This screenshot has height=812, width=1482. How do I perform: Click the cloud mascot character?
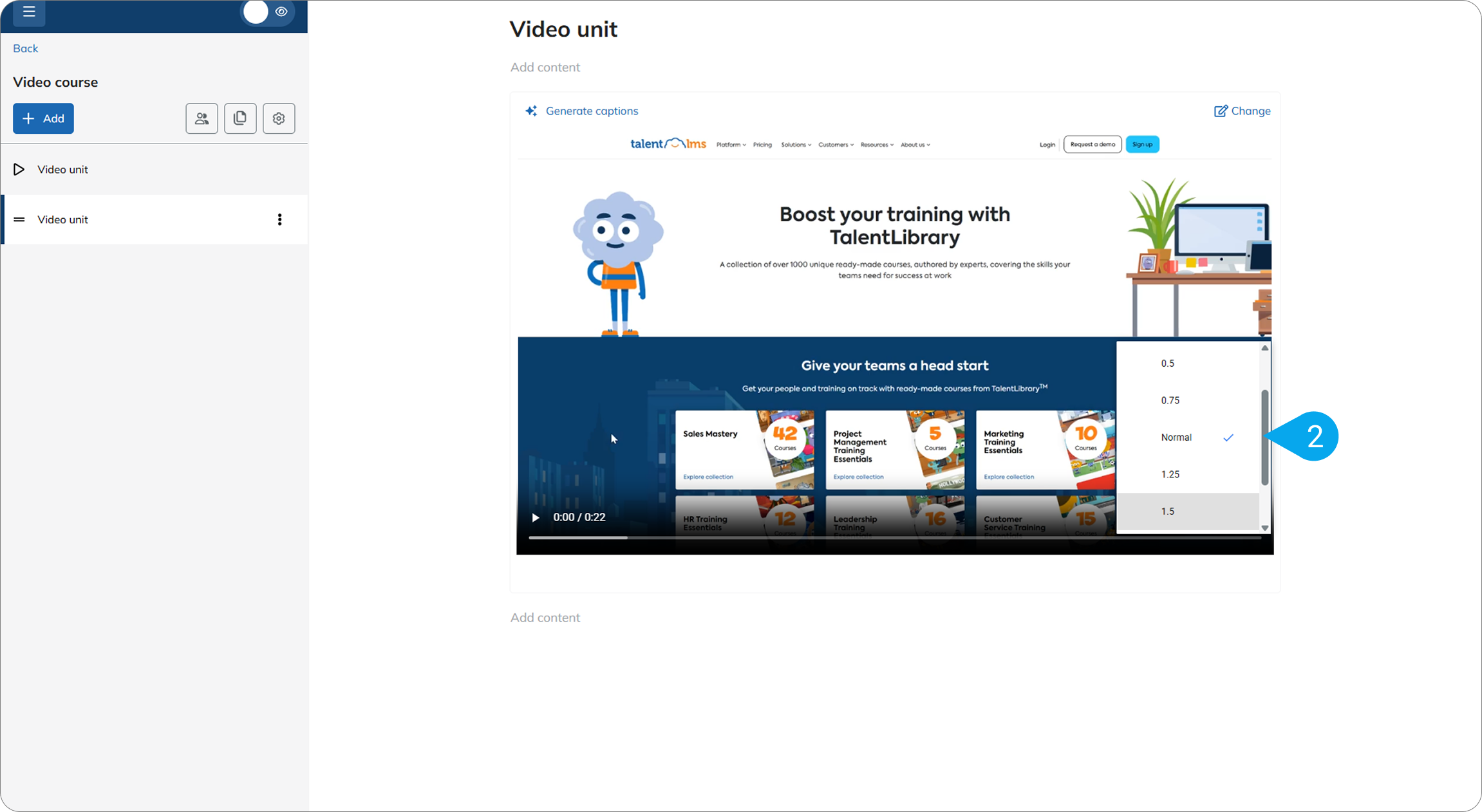pyautogui.click(x=619, y=264)
